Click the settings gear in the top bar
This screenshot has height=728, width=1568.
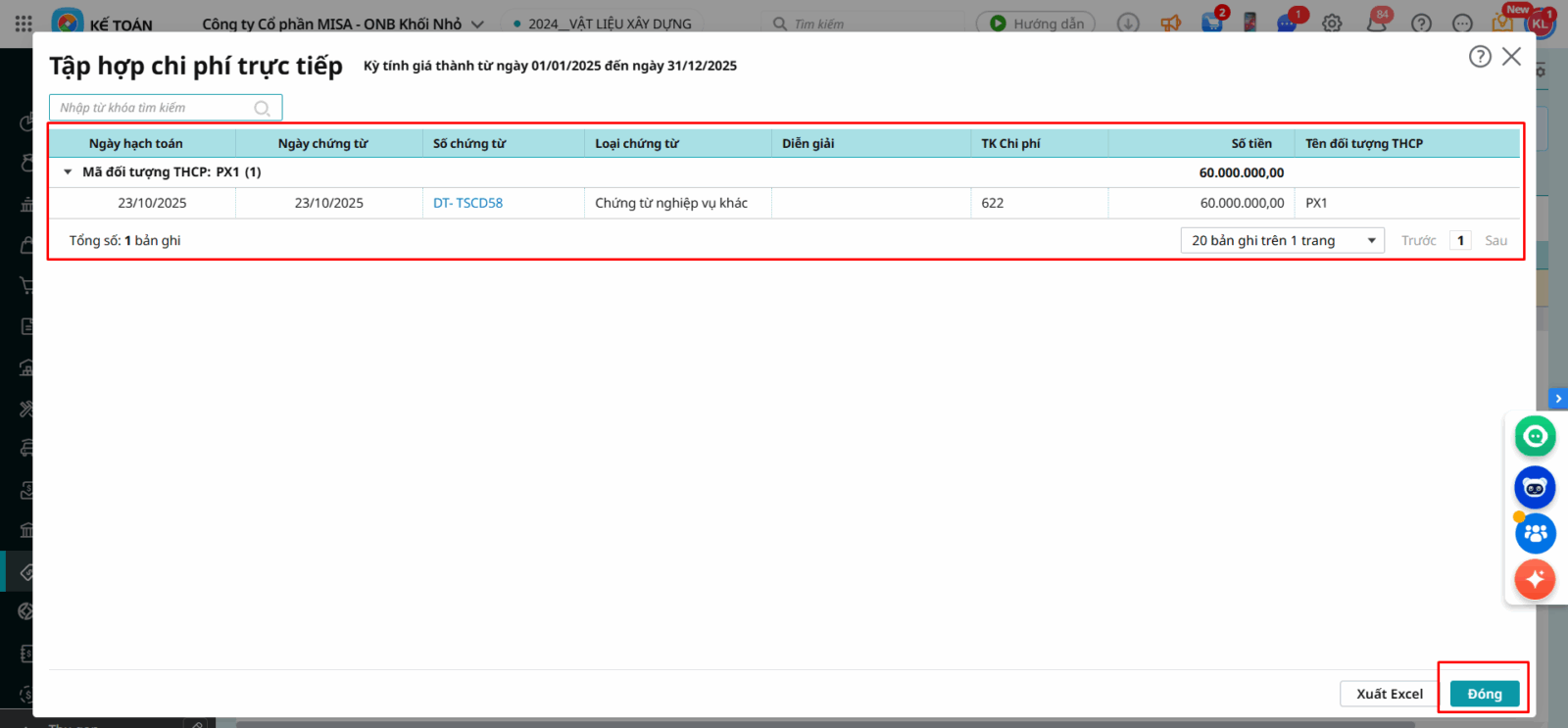click(x=1332, y=24)
